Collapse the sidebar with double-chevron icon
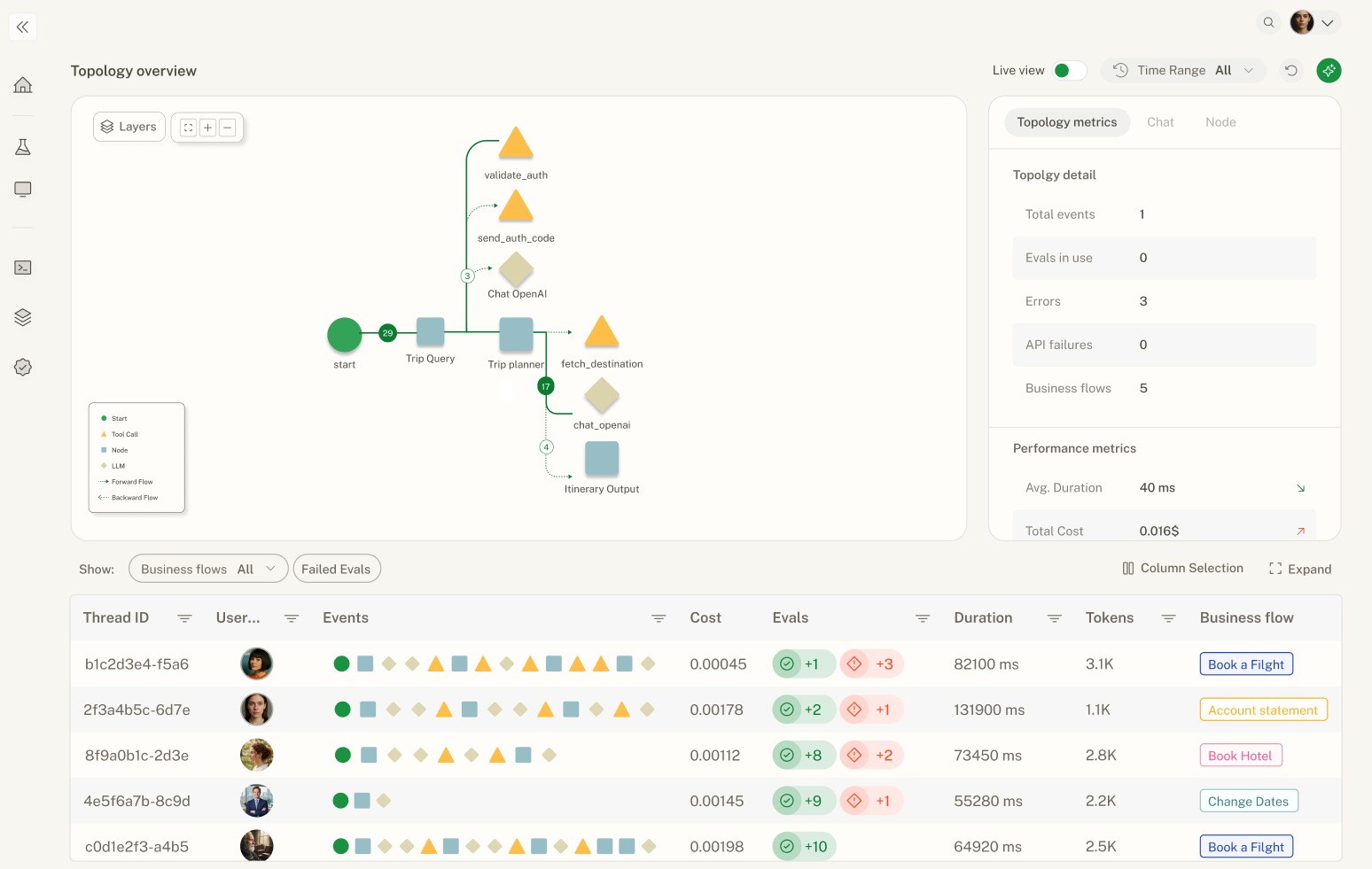1372x869 pixels. click(23, 27)
